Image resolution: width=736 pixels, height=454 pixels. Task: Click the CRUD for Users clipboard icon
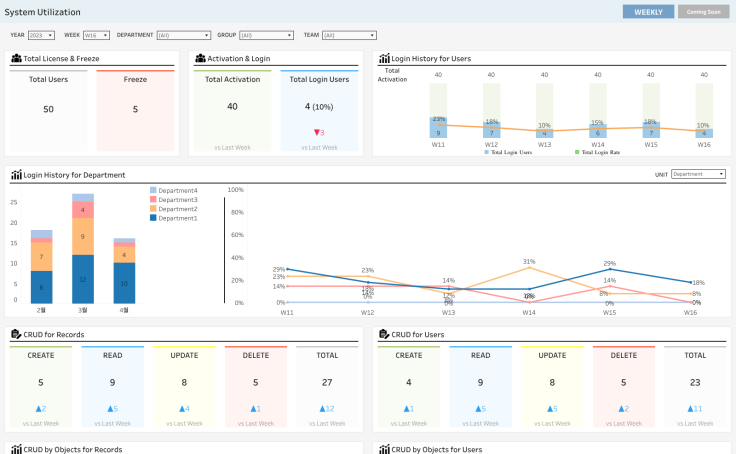point(384,334)
